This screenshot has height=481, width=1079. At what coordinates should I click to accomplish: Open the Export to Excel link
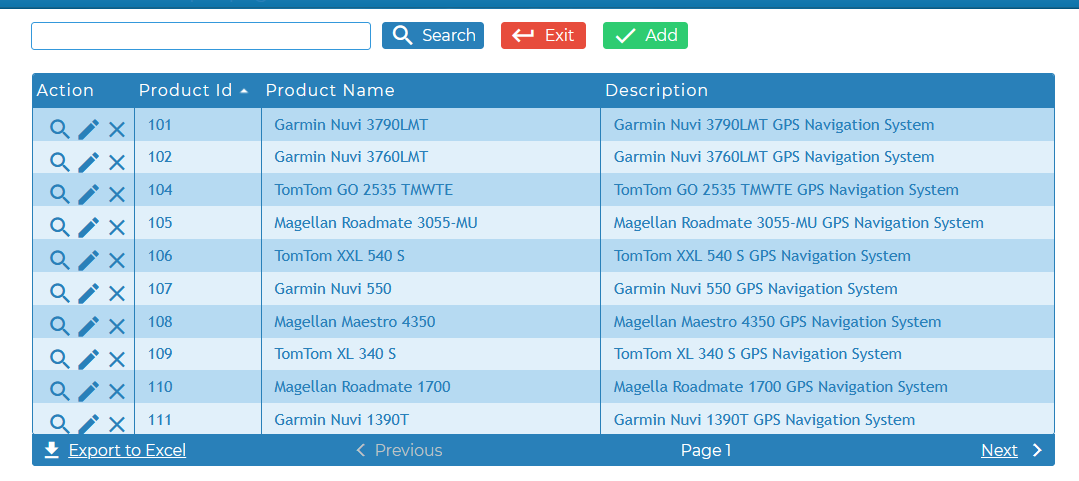click(x=127, y=451)
